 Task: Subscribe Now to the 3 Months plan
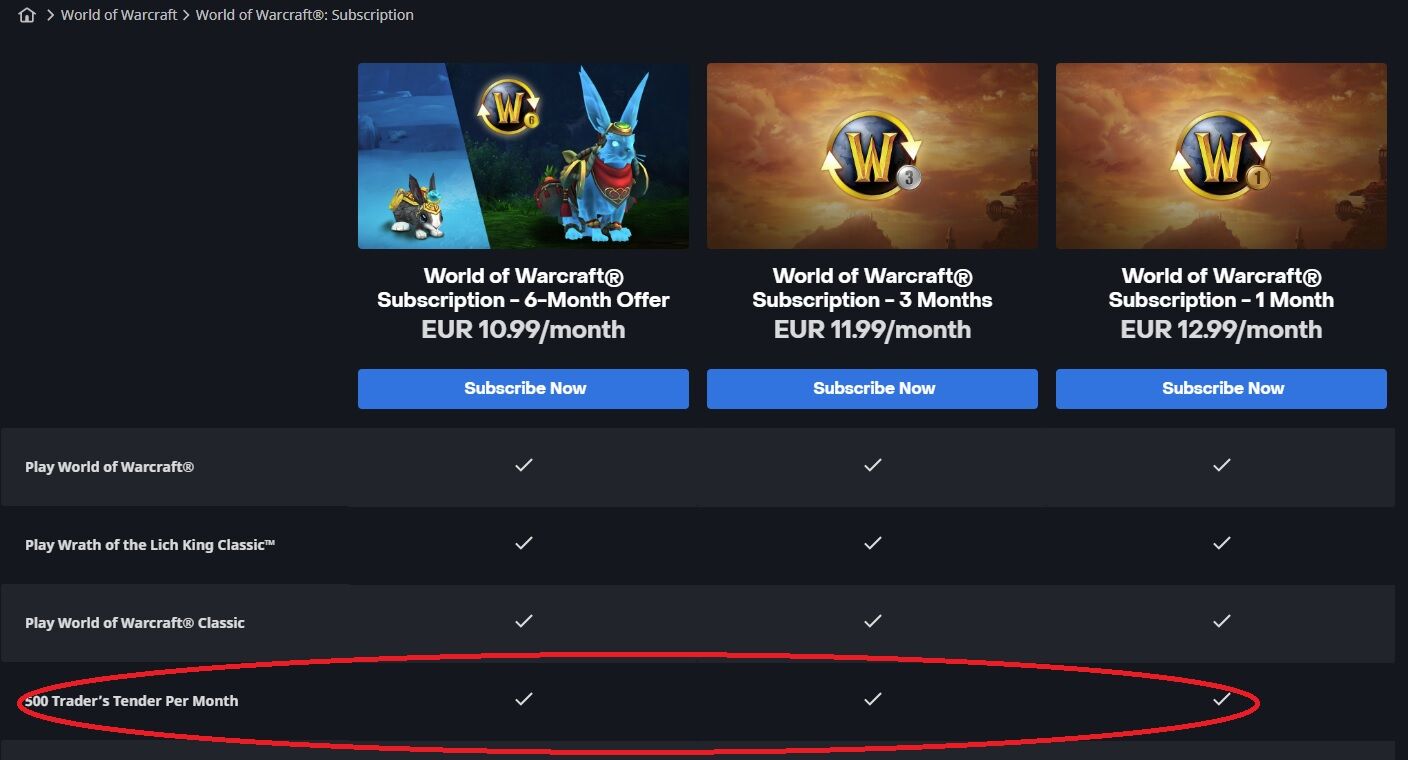coord(872,389)
